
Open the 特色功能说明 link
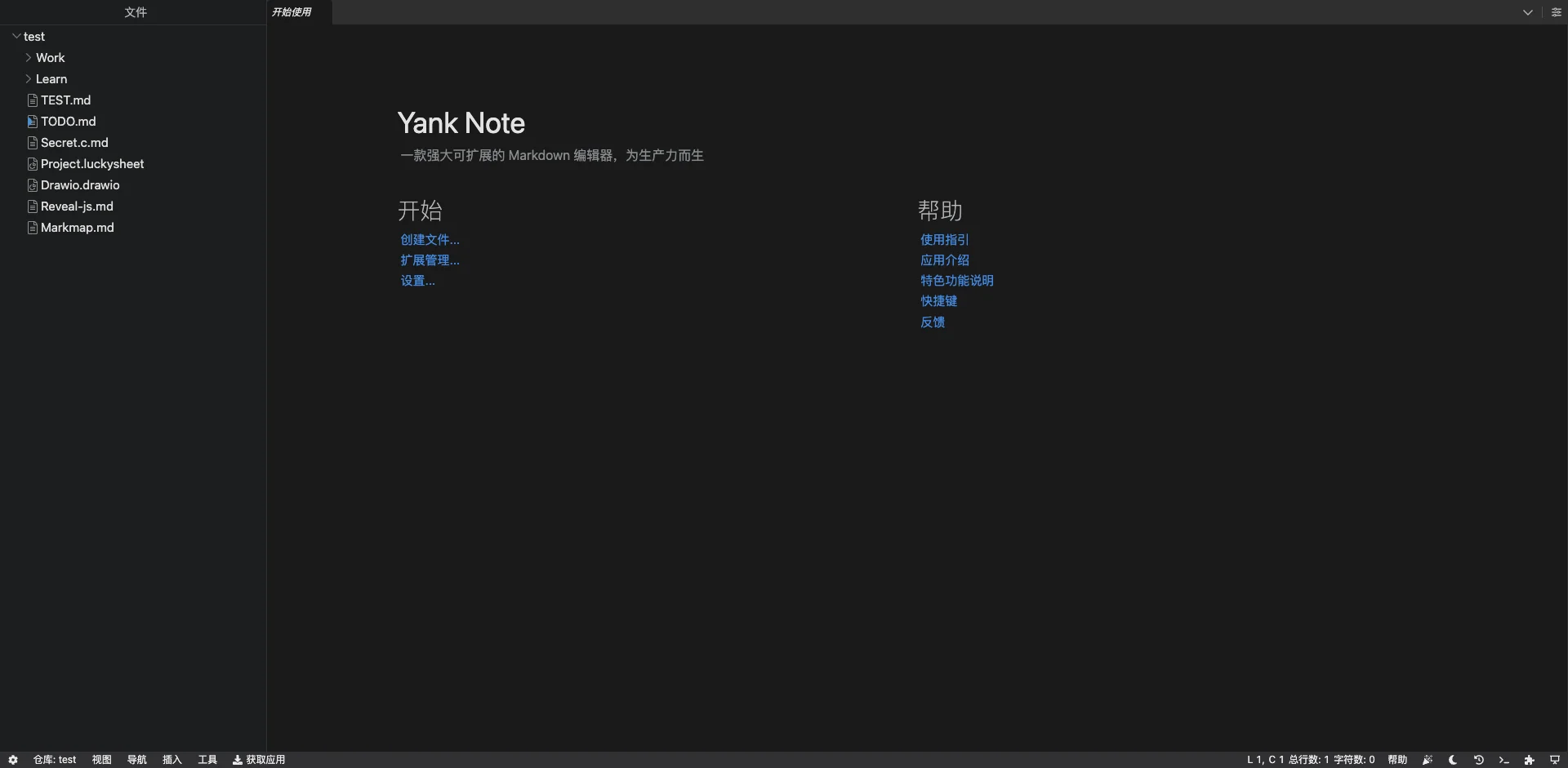pos(957,281)
